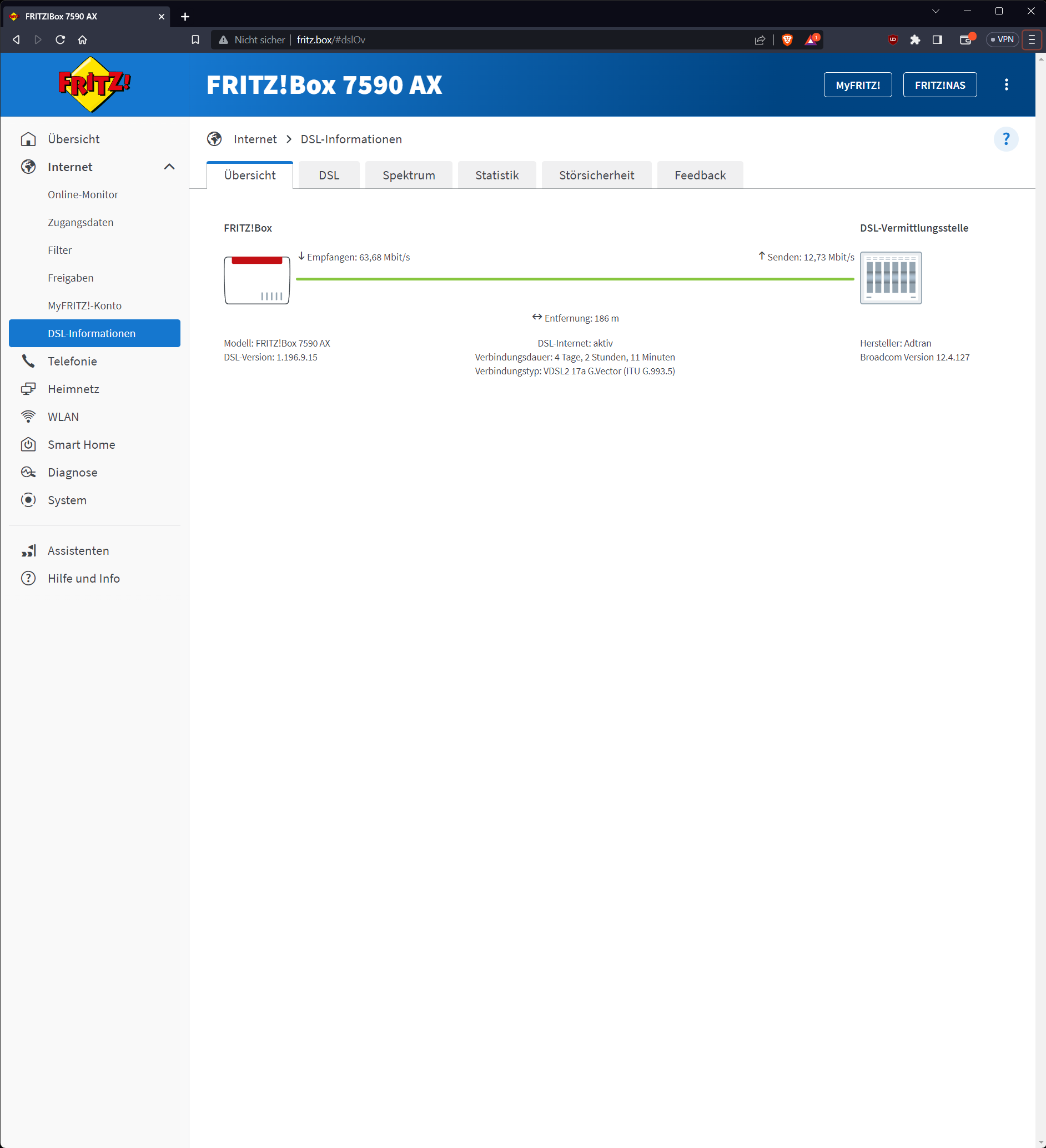Collapse the Internet menu chevron

pos(169,167)
